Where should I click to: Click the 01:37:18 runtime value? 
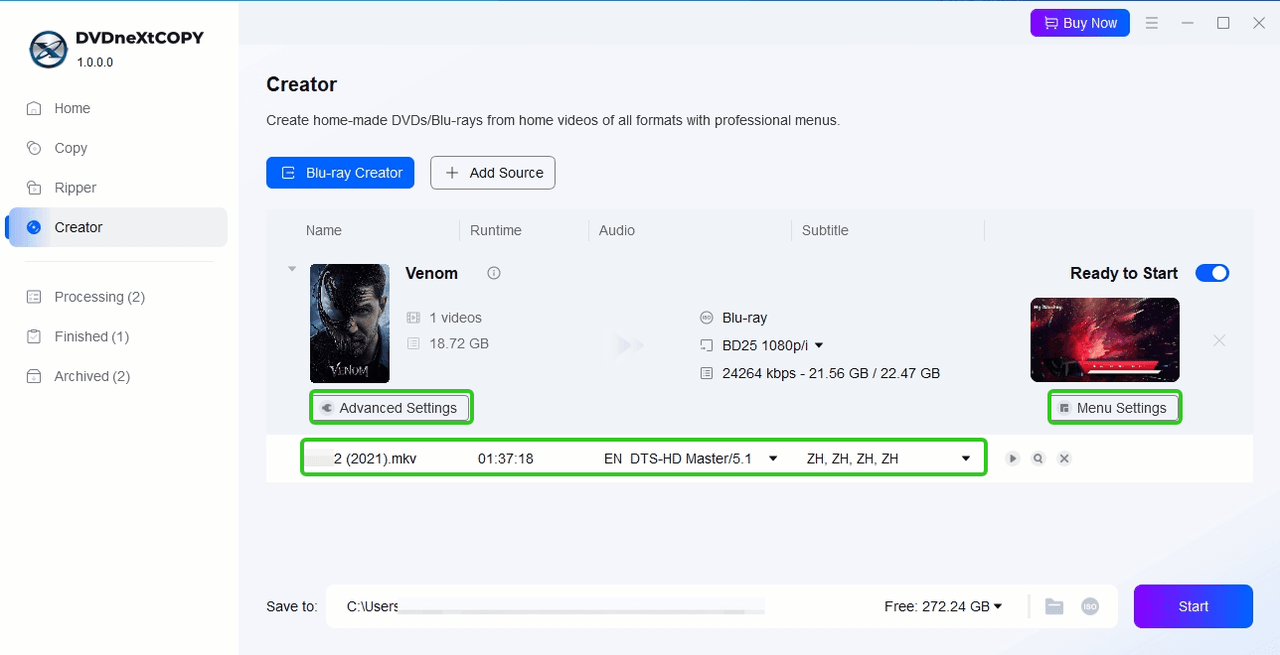tap(506, 459)
